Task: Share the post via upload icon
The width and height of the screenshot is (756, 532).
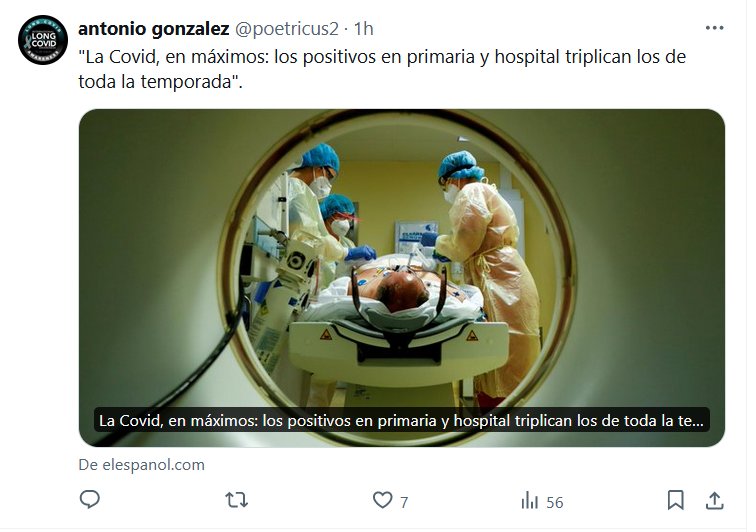Action: tap(715, 501)
